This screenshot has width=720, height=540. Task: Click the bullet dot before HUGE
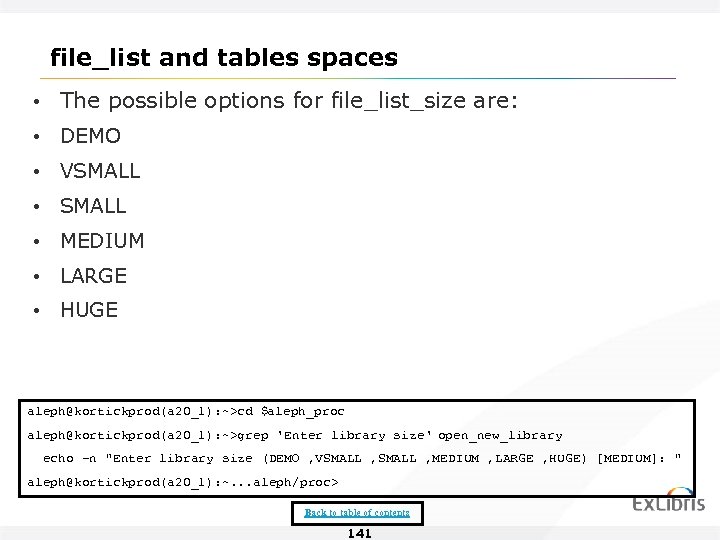click(37, 311)
